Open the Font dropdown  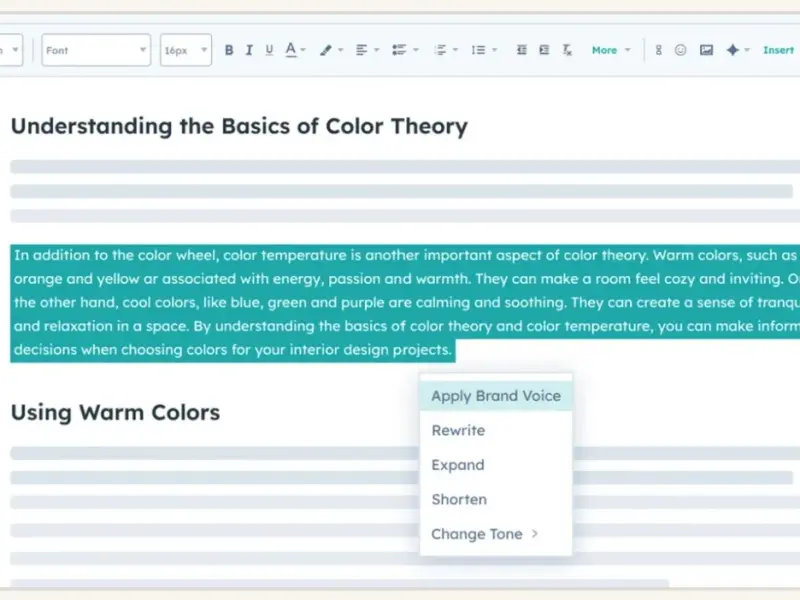click(95, 50)
